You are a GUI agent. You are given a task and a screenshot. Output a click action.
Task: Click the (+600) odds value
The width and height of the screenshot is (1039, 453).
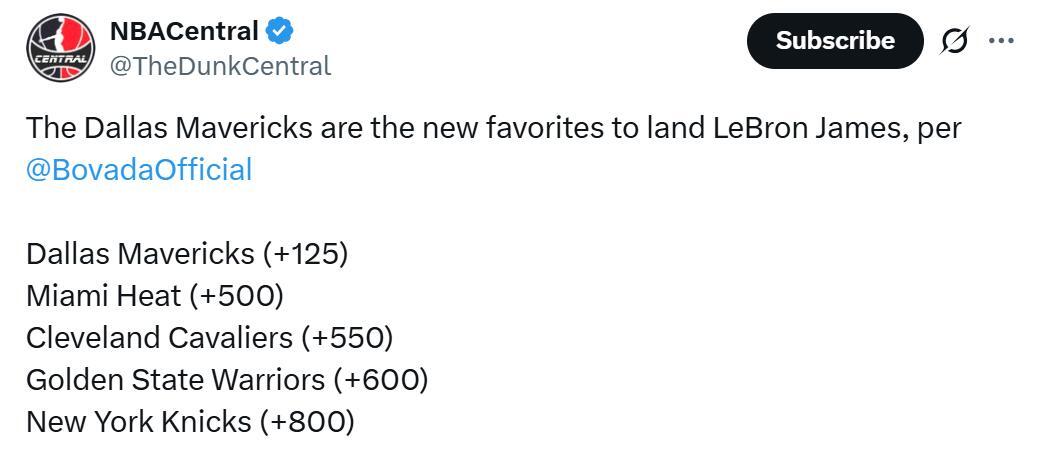(381, 379)
